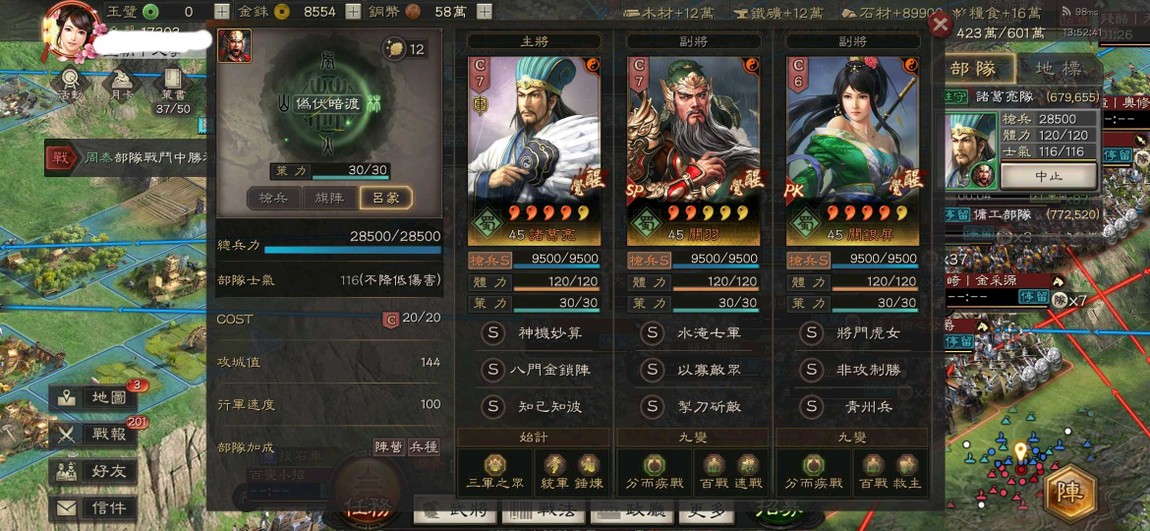This screenshot has width=1150, height=531.
Task: Open the 活動 events icon
Action: tap(71, 84)
